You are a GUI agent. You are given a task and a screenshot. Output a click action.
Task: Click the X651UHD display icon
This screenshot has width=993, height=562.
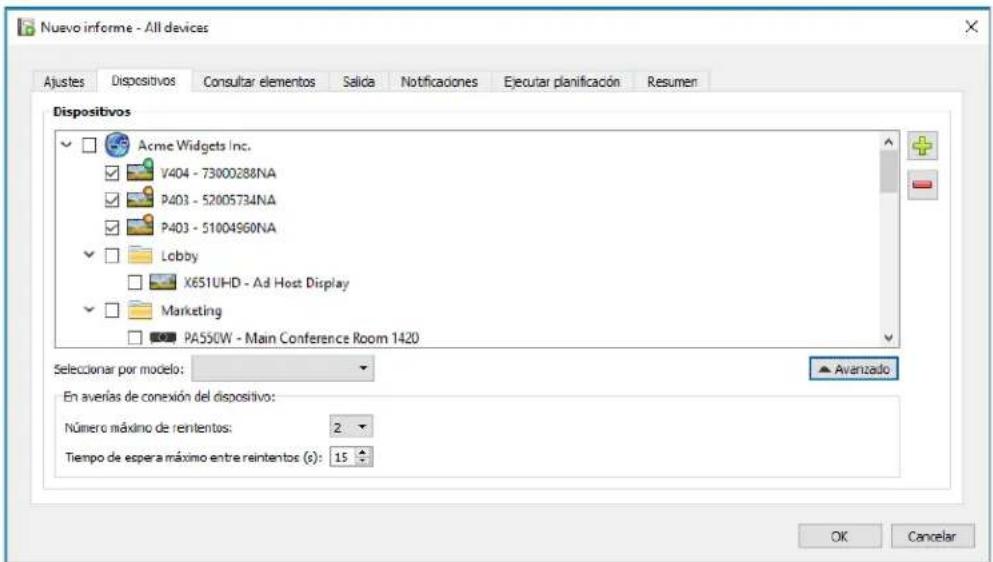coord(163,282)
